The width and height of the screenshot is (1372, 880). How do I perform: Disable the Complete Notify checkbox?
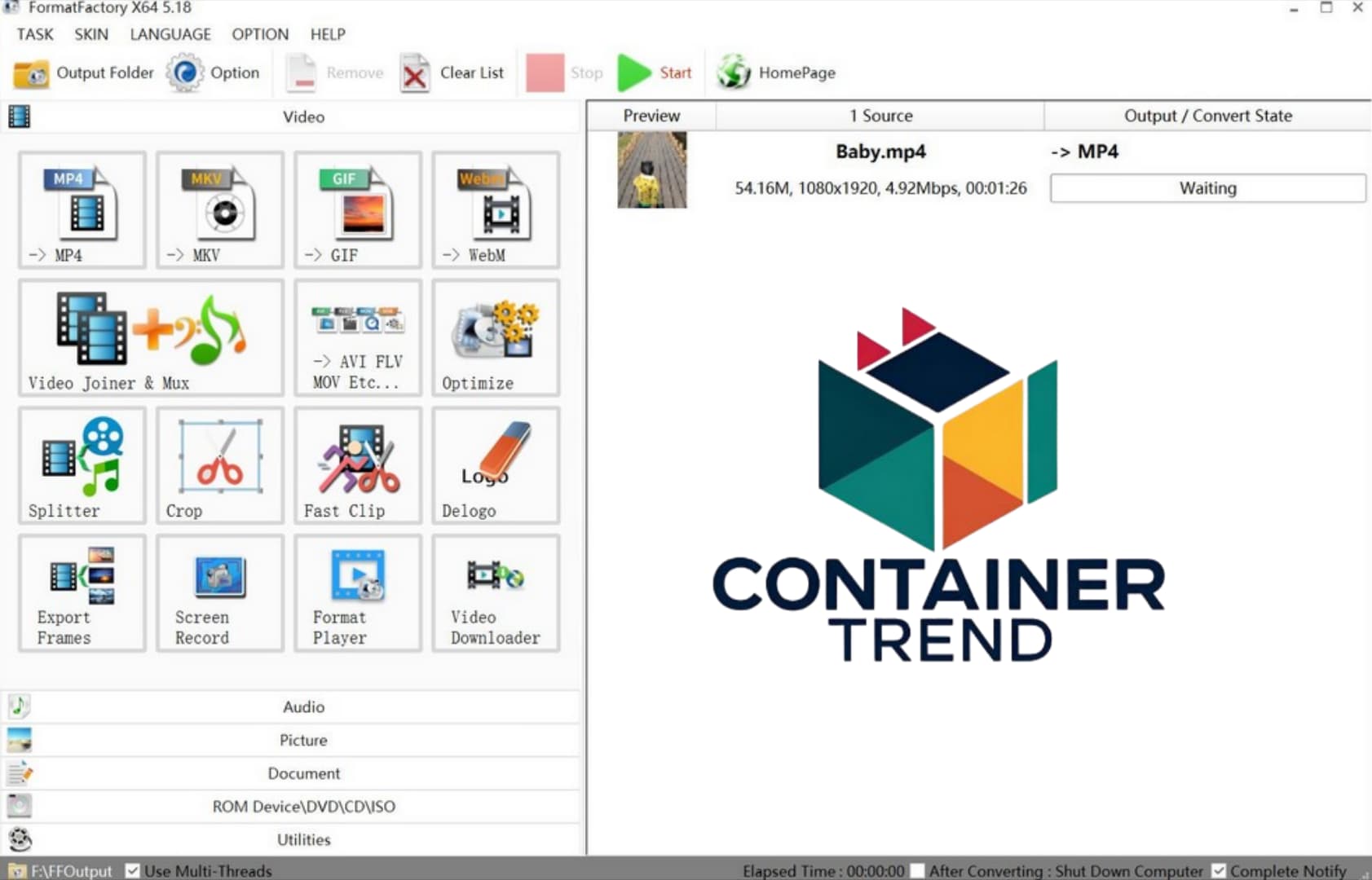pyautogui.click(x=1219, y=870)
